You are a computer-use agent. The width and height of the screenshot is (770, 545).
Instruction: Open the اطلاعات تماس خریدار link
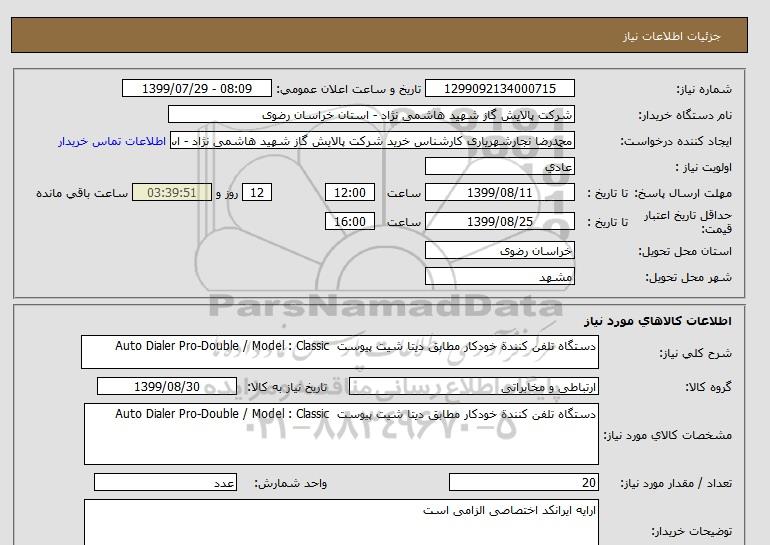click(x=113, y=141)
